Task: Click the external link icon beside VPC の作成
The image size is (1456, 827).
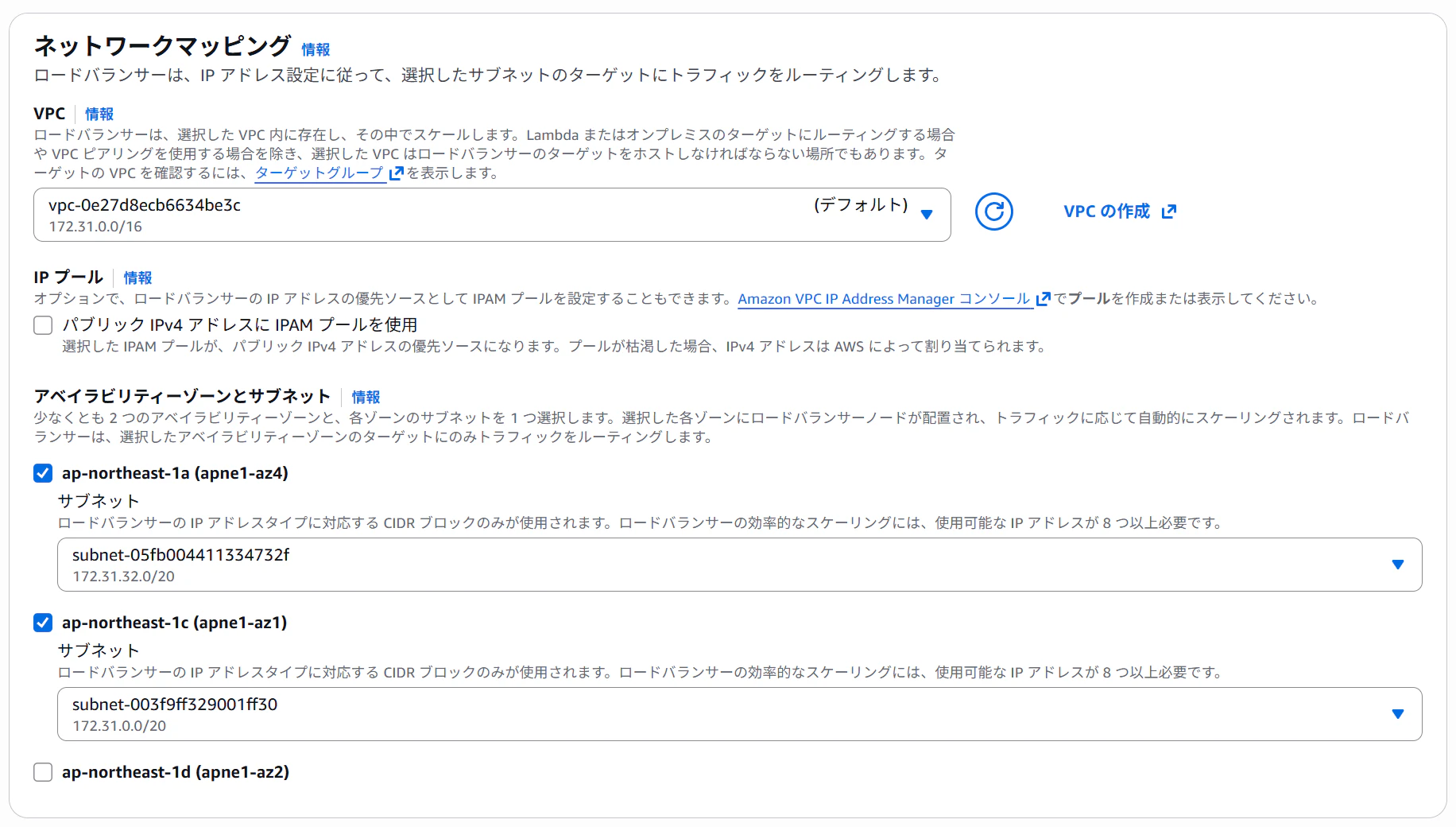Action: pyautogui.click(x=1168, y=212)
